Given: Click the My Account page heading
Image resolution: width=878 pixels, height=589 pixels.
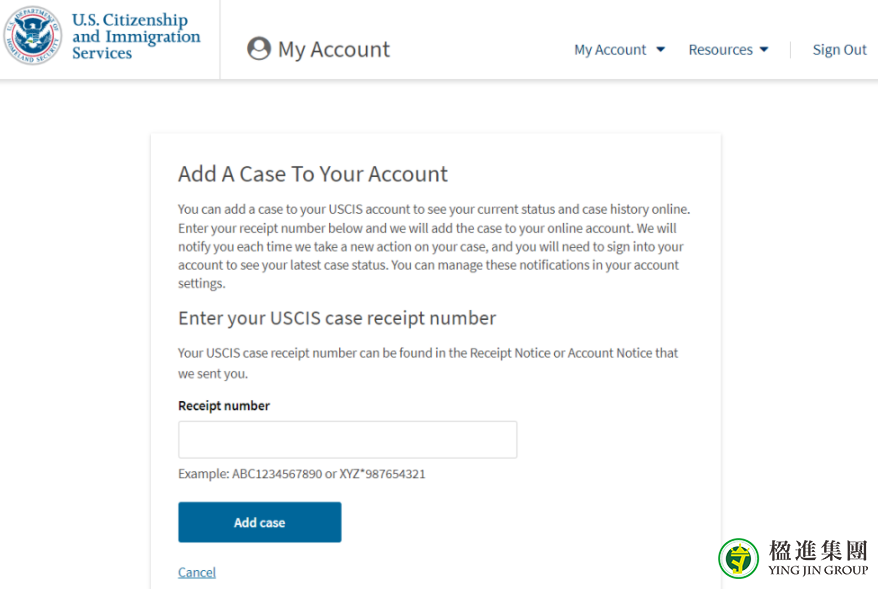Looking at the screenshot, I should click(x=334, y=49).
